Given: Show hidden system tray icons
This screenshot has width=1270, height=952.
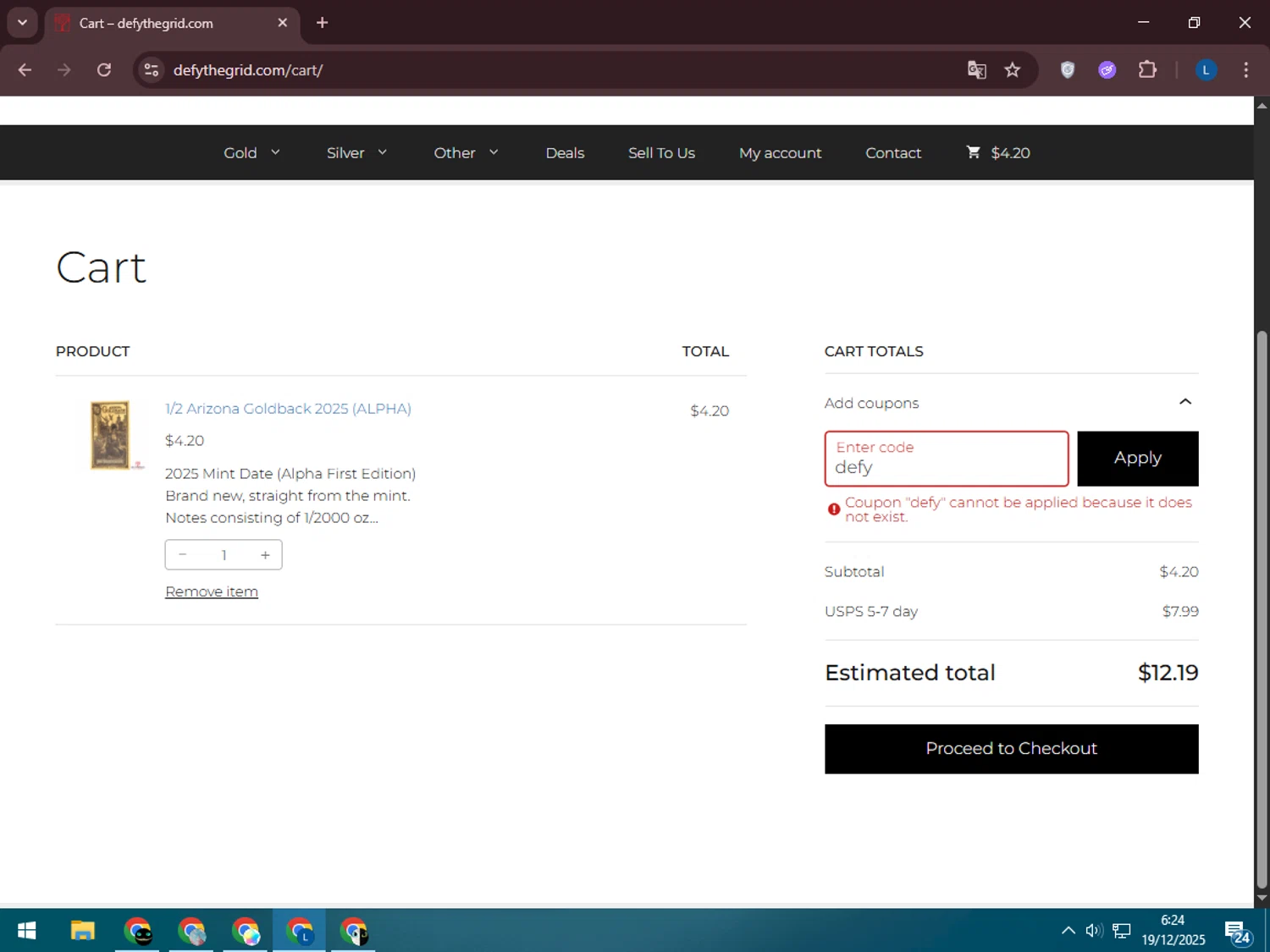Looking at the screenshot, I should [1068, 931].
